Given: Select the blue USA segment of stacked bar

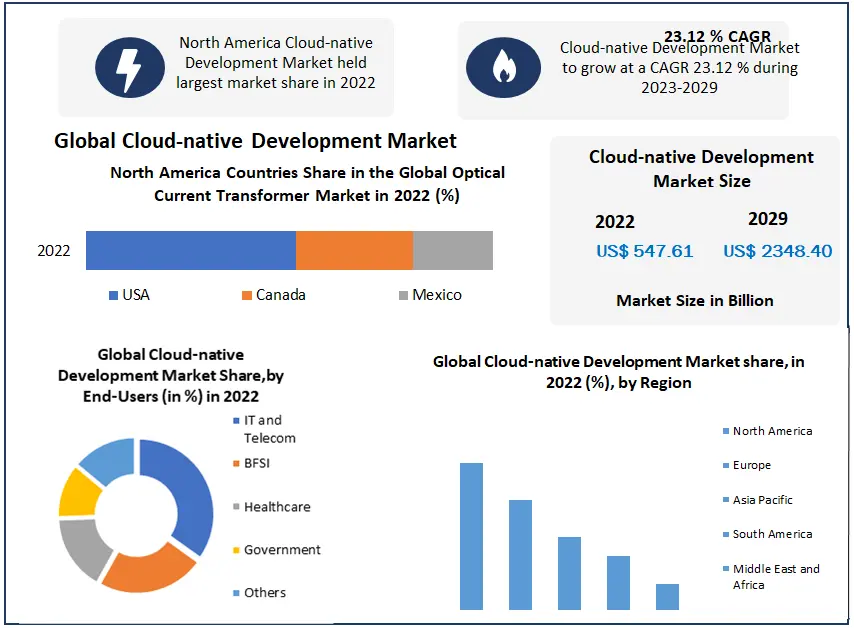Looking at the screenshot, I should [190, 250].
